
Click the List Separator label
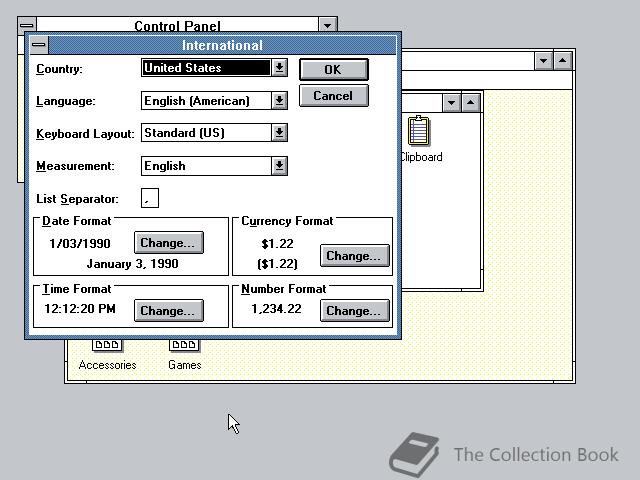[x=77, y=199]
